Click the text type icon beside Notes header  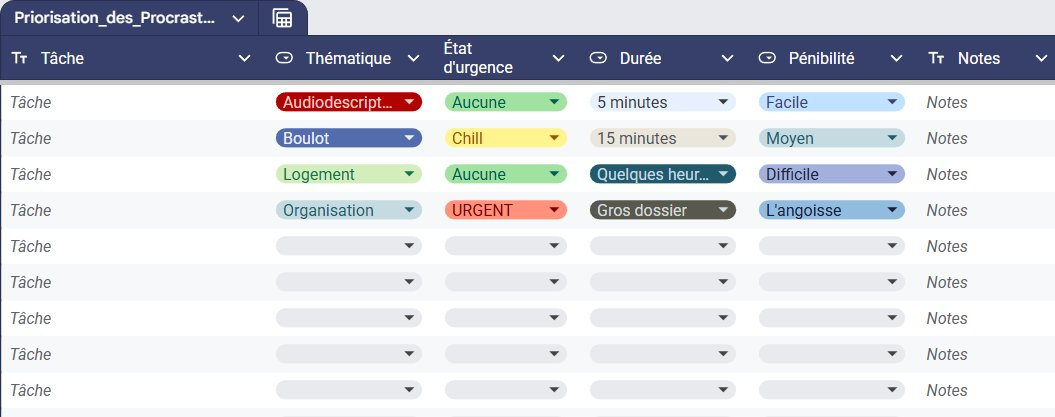[x=936, y=59]
